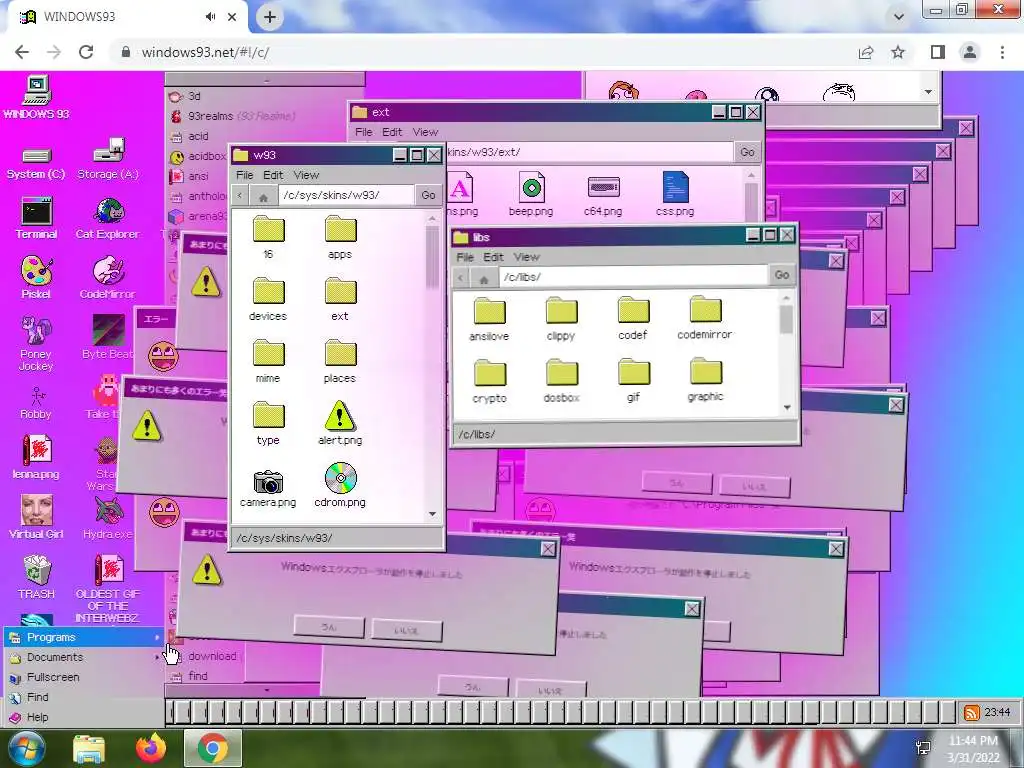Screen dimensions: 1024x768
Task: Toggle the browser side panel
Action: point(938,52)
